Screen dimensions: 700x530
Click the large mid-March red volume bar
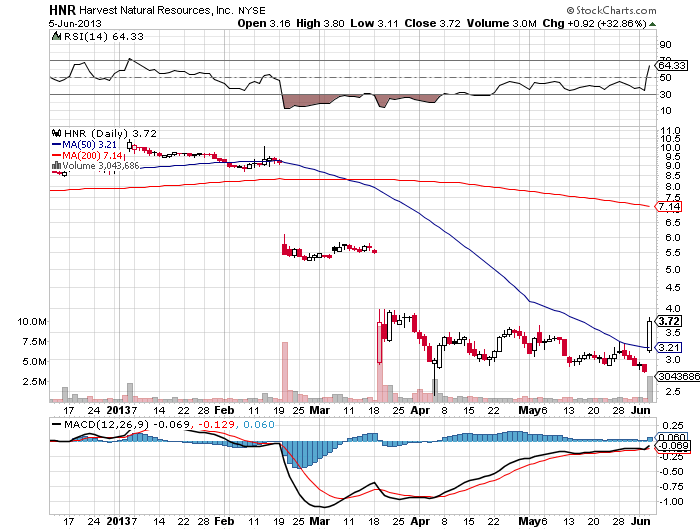click(x=380, y=362)
